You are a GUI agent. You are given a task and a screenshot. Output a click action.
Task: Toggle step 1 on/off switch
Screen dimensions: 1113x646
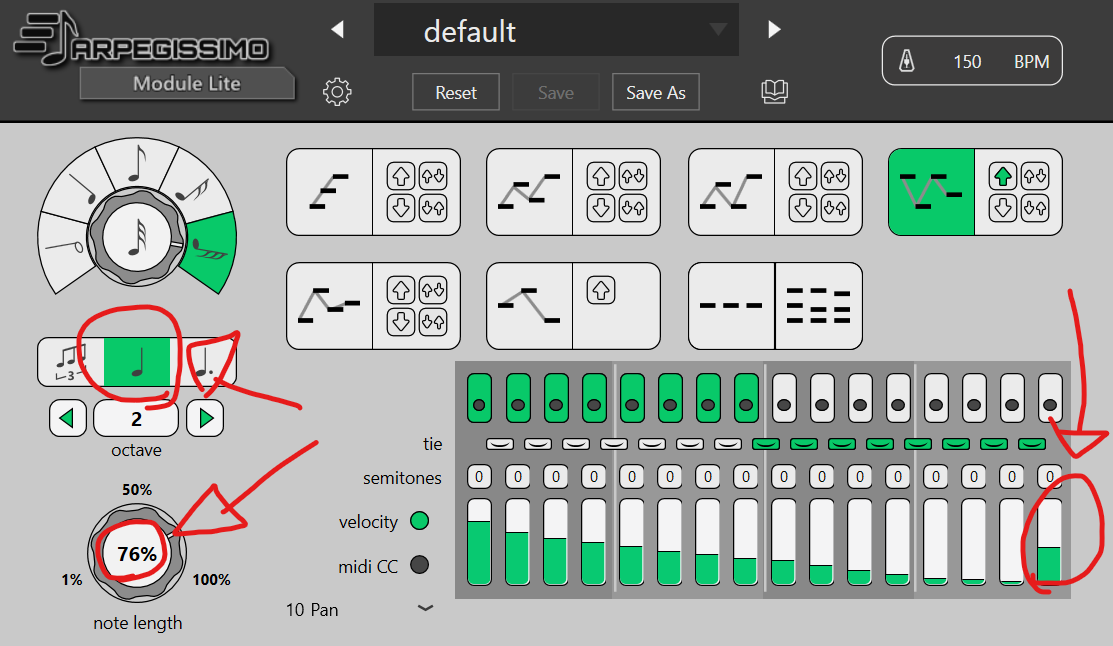click(479, 398)
